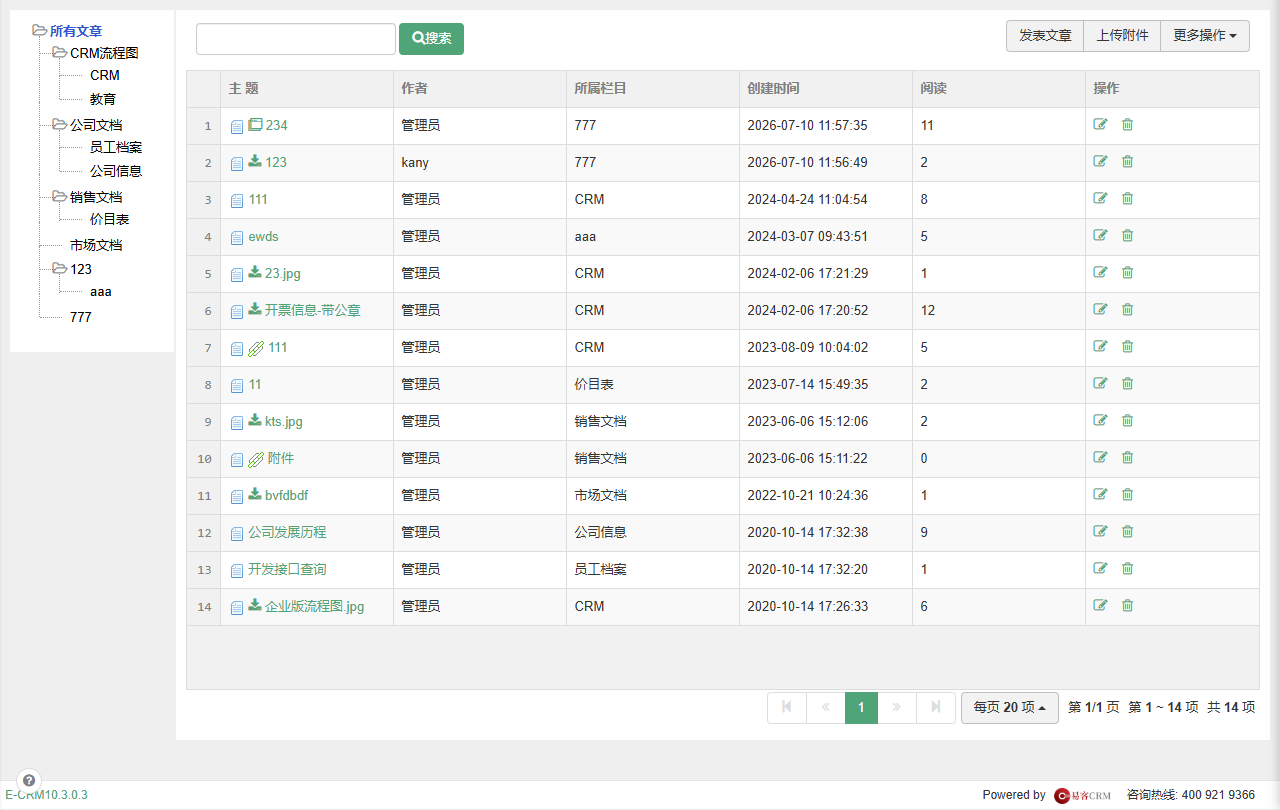The height and width of the screenshot is (810, 1280).
Task: Click the 上传附件 button
Action: 1122,35
